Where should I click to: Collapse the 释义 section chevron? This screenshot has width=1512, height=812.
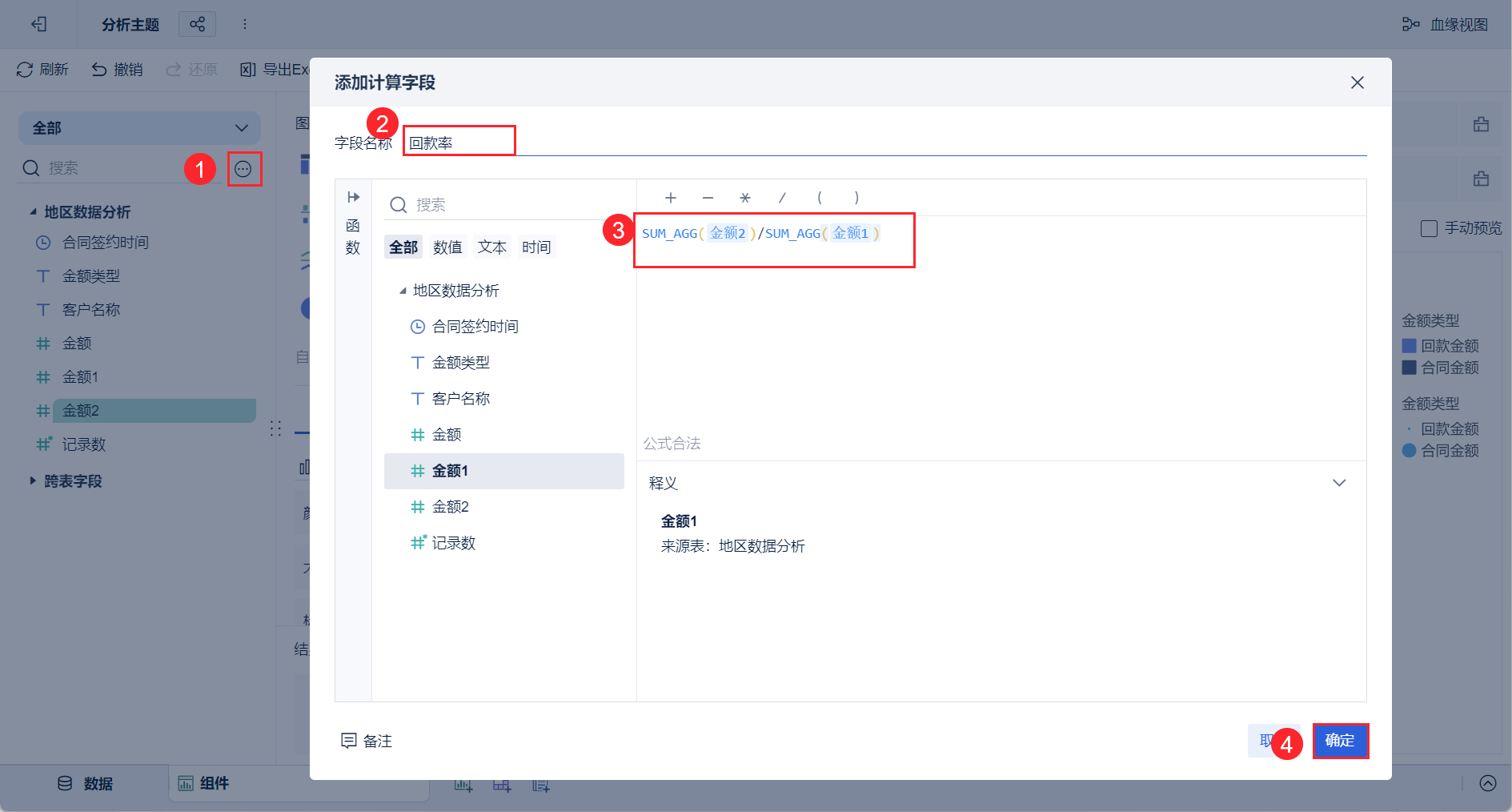(1339, 483)
